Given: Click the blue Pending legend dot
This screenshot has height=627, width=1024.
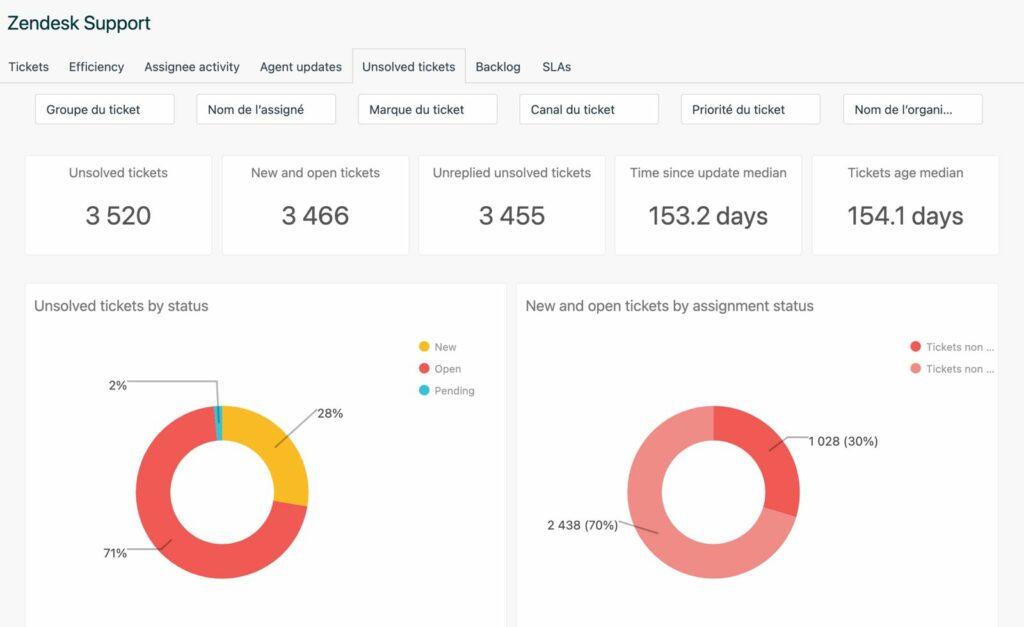Looking at the screenshot, I should (424, 391).
